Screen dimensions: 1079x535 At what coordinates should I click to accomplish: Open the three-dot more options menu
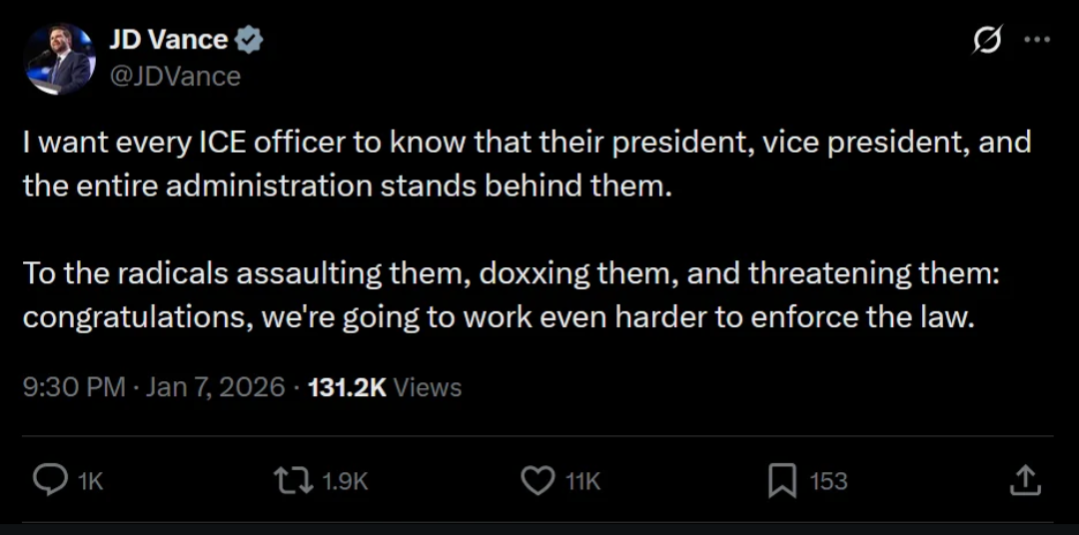coord(1037,41)
